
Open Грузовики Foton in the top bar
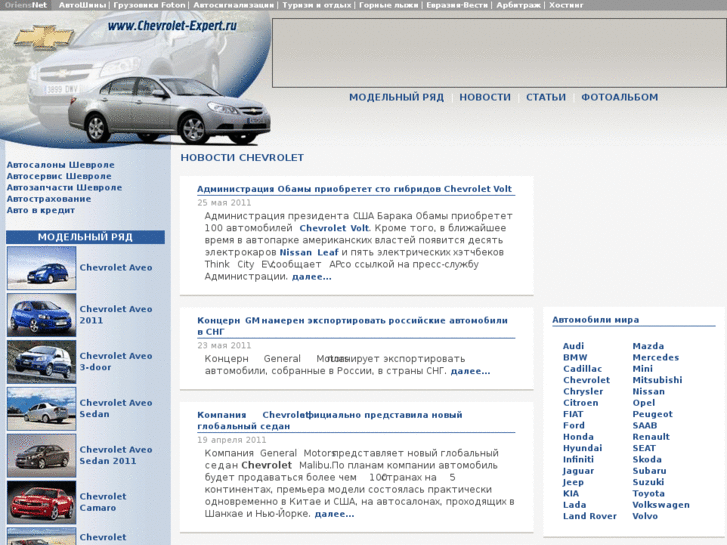[149, 5]
